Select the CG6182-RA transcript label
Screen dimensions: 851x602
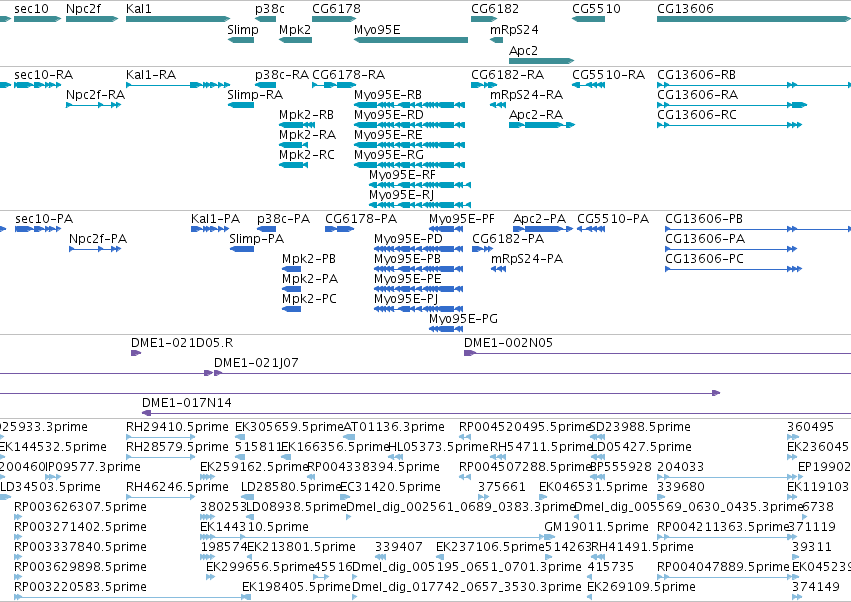click(507, 75)
